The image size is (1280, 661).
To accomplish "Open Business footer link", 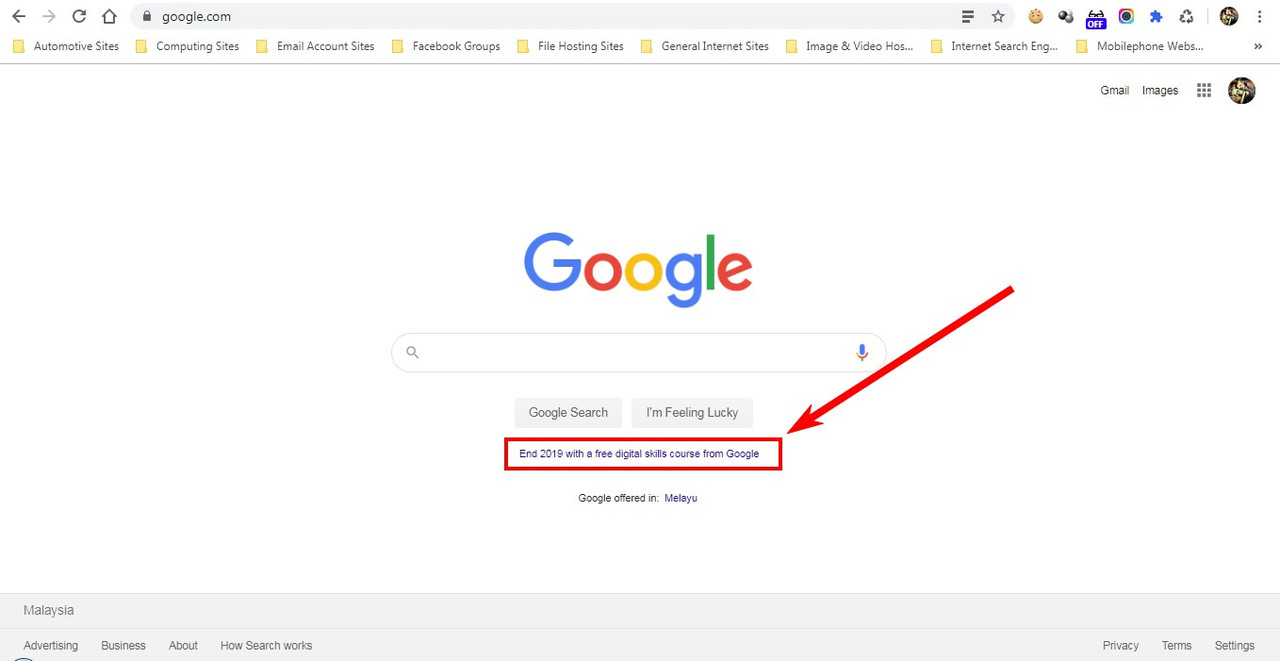I will (x=123, y=645).
